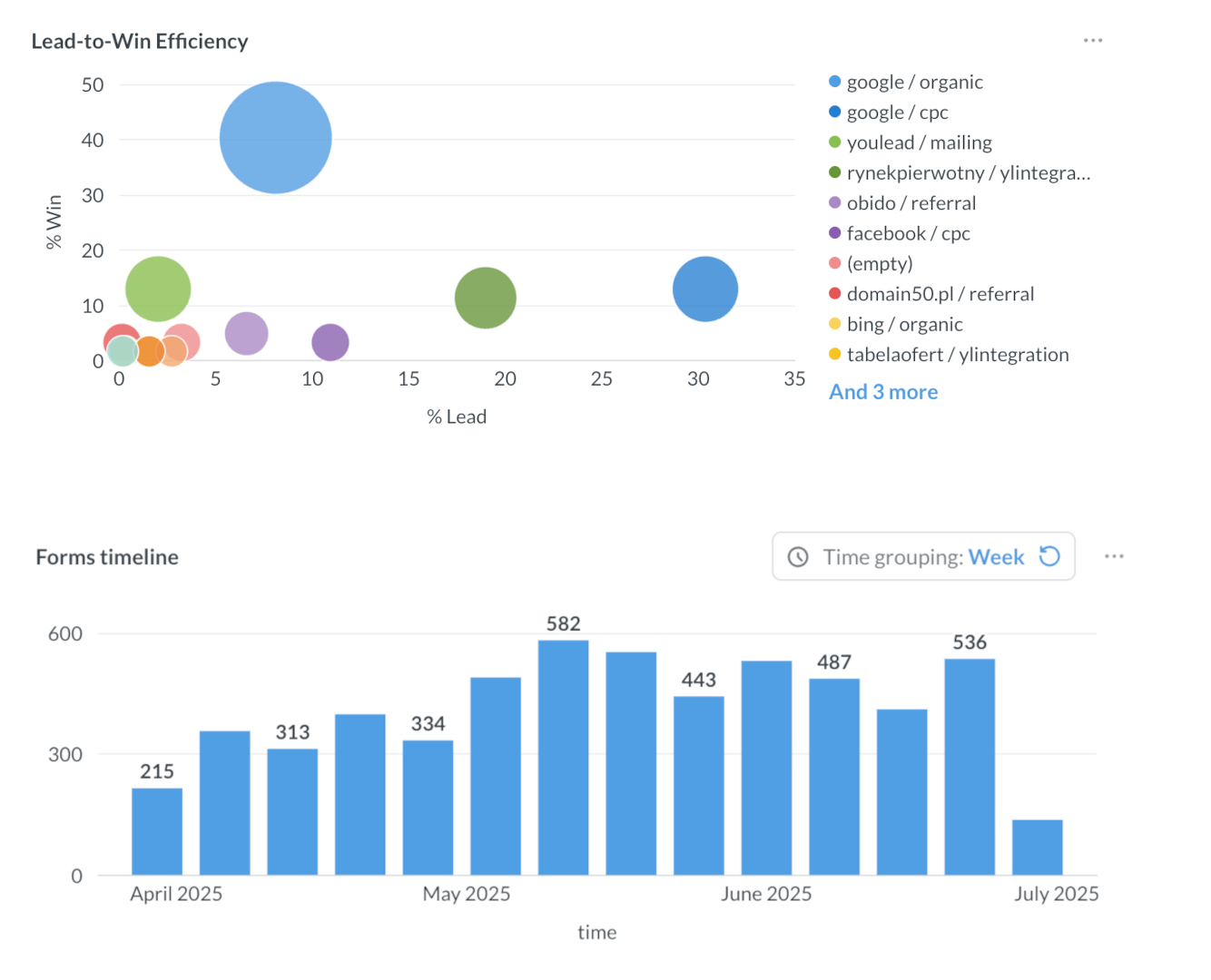Click the bing / organic legend marker
Image resolution: width=1211 pixels, height=980 pixels.
click(x=834, y=323)
